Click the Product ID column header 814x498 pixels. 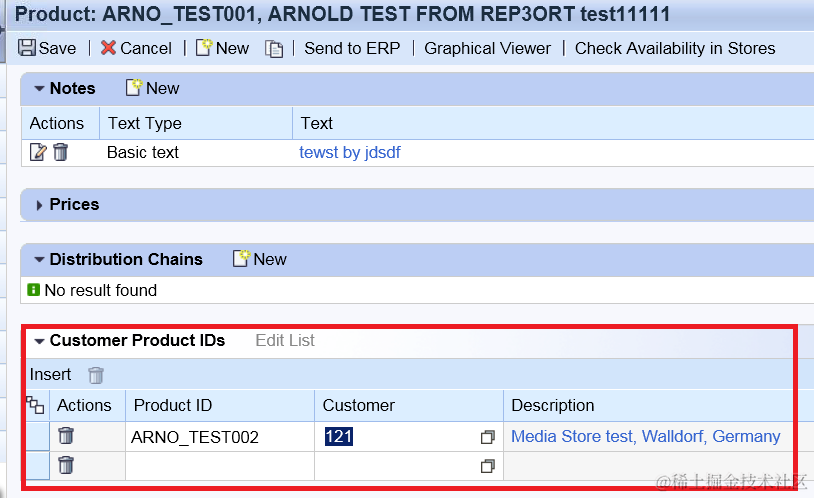coord(173,405)
